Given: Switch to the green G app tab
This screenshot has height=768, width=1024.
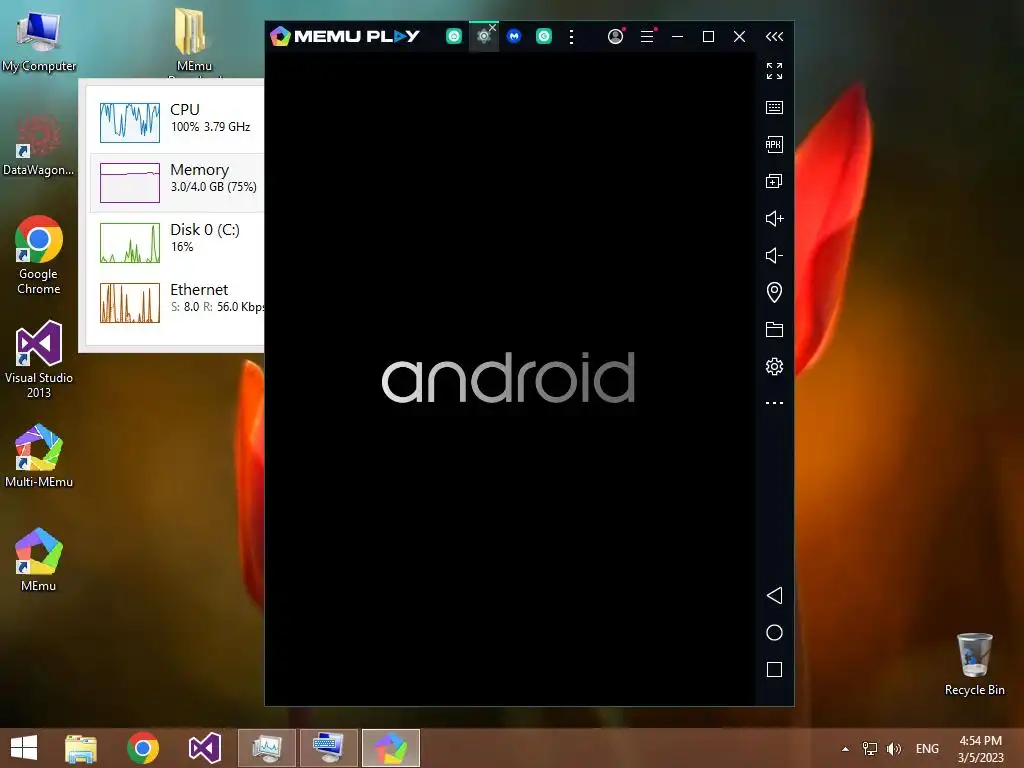Looking at the screenshot, I should pos(544,37).
